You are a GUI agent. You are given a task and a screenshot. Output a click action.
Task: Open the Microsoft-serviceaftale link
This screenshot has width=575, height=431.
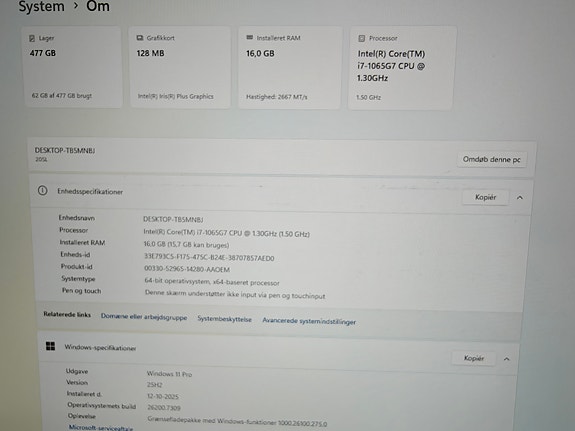[101, 427]
